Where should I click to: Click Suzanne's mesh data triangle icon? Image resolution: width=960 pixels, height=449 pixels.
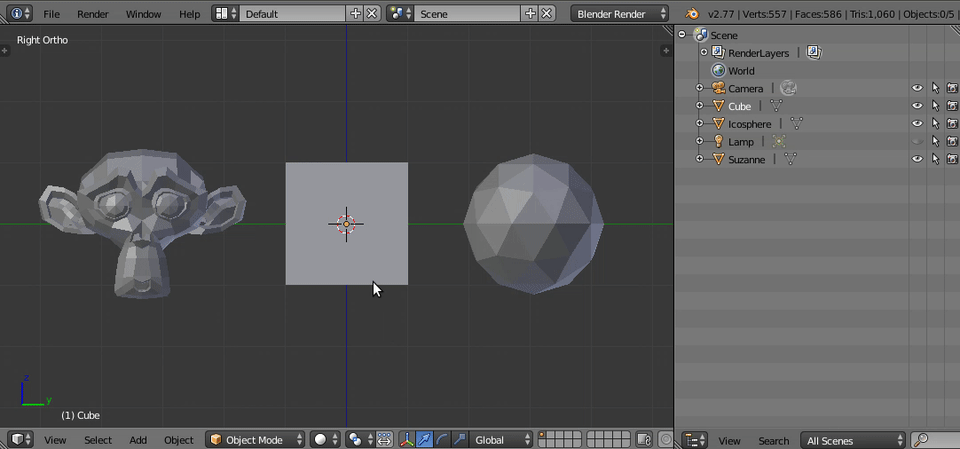pyautogui.click(x=790, y=160)
